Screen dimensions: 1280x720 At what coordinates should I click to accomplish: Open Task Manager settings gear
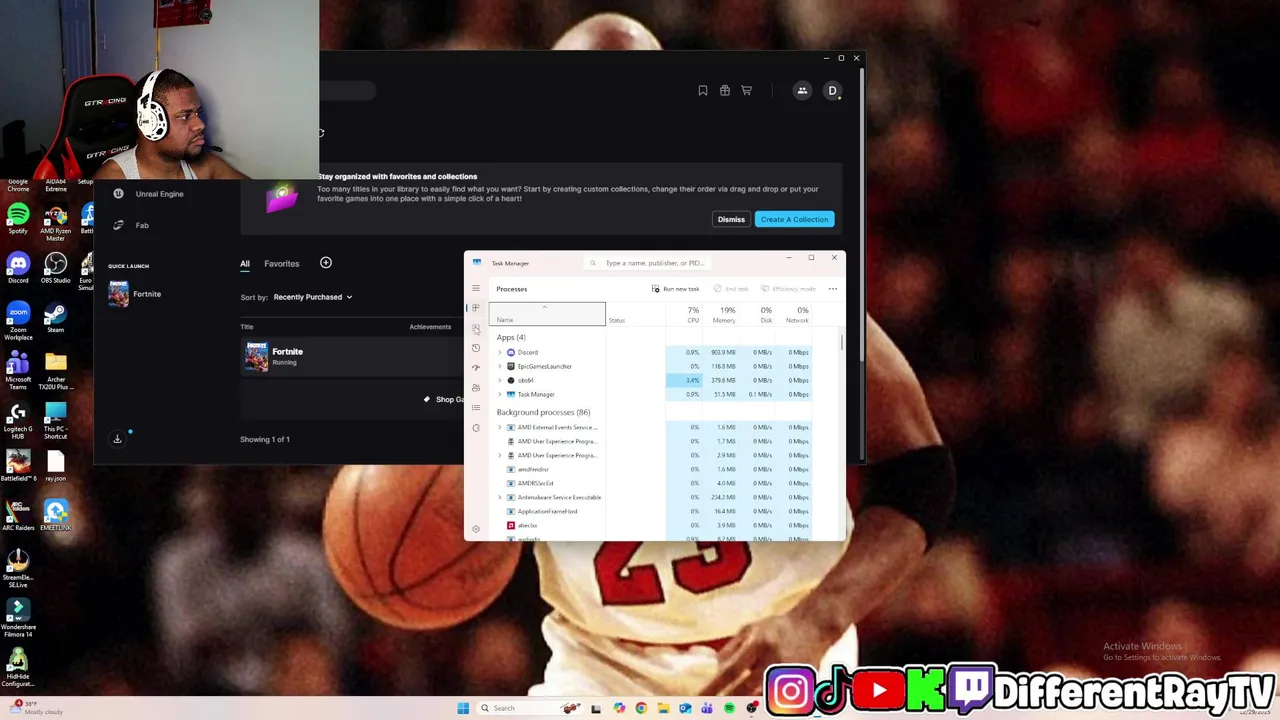pyautogui.click(x=476, y=529)
